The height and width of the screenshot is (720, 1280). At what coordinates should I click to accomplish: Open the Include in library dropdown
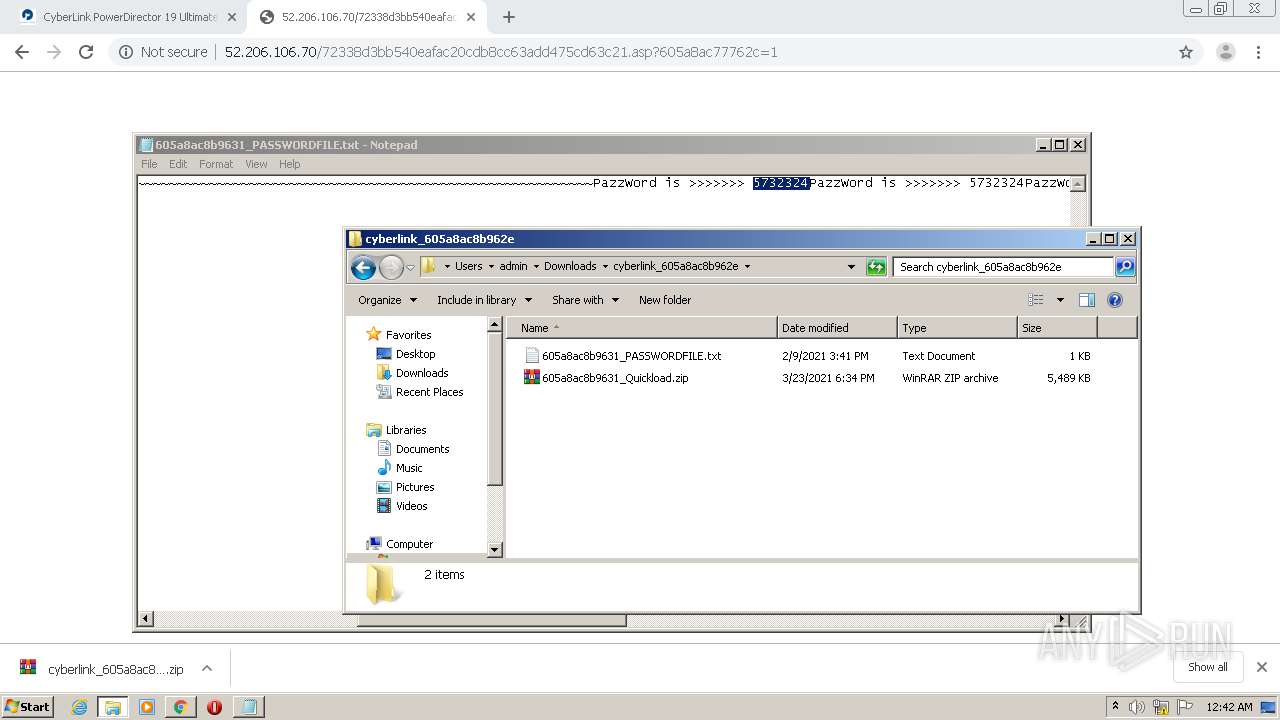click(484, 300)
